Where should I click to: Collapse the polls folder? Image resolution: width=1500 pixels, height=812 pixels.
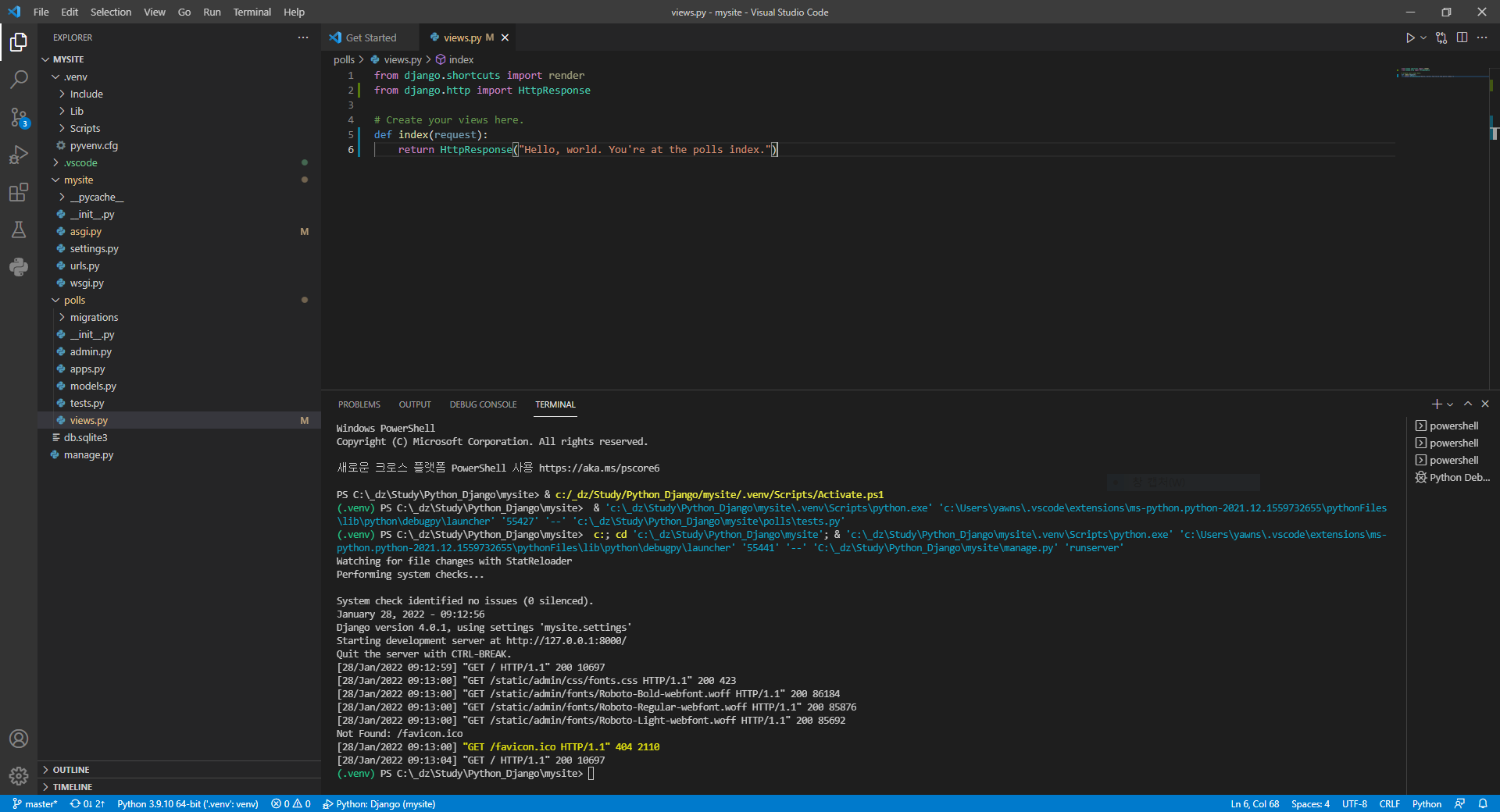click(180, 300)
